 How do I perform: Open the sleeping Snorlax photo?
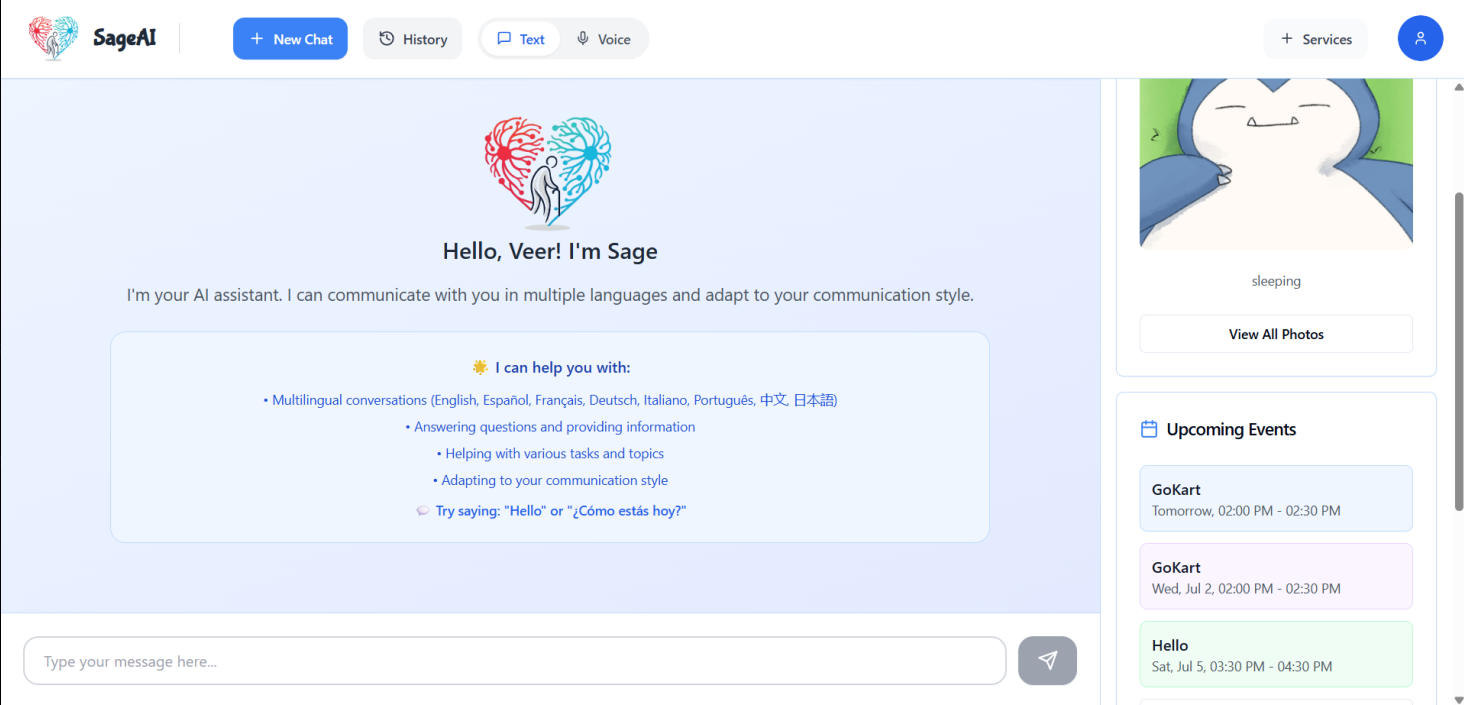(1276, 164)
